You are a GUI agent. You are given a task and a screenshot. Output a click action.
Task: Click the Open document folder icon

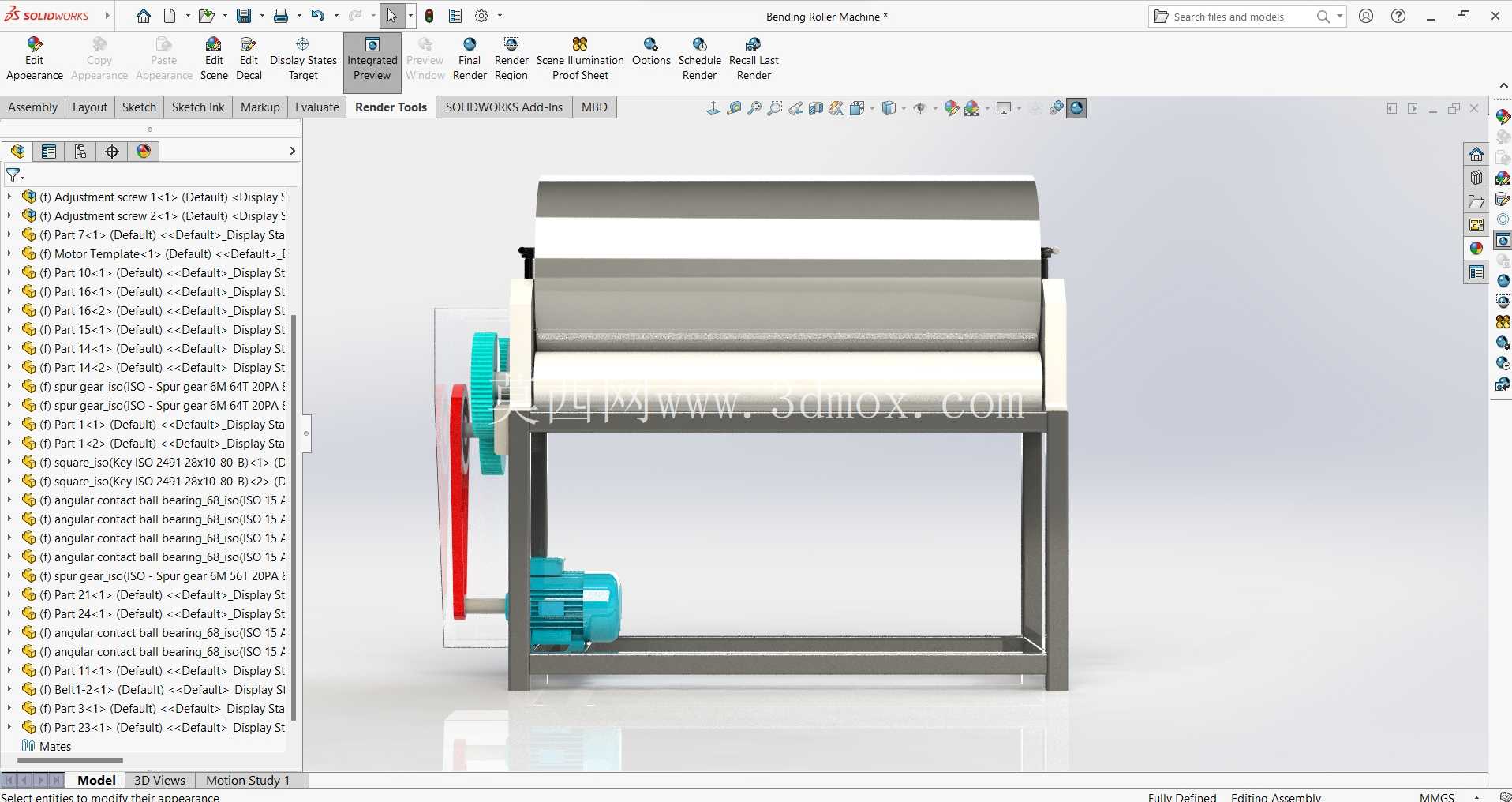pos(205,16)
